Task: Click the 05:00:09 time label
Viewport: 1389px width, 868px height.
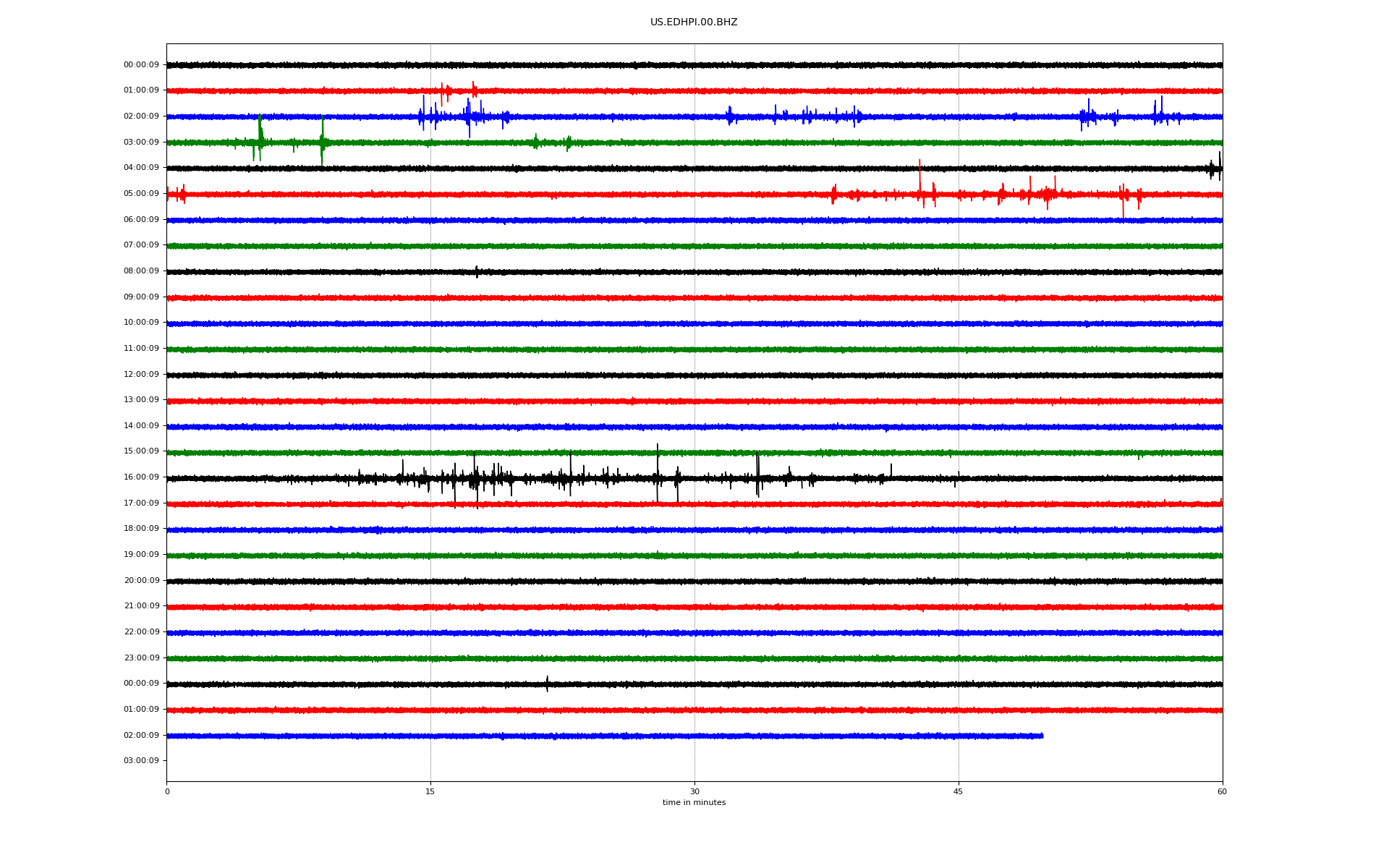Action: [141, 194]
